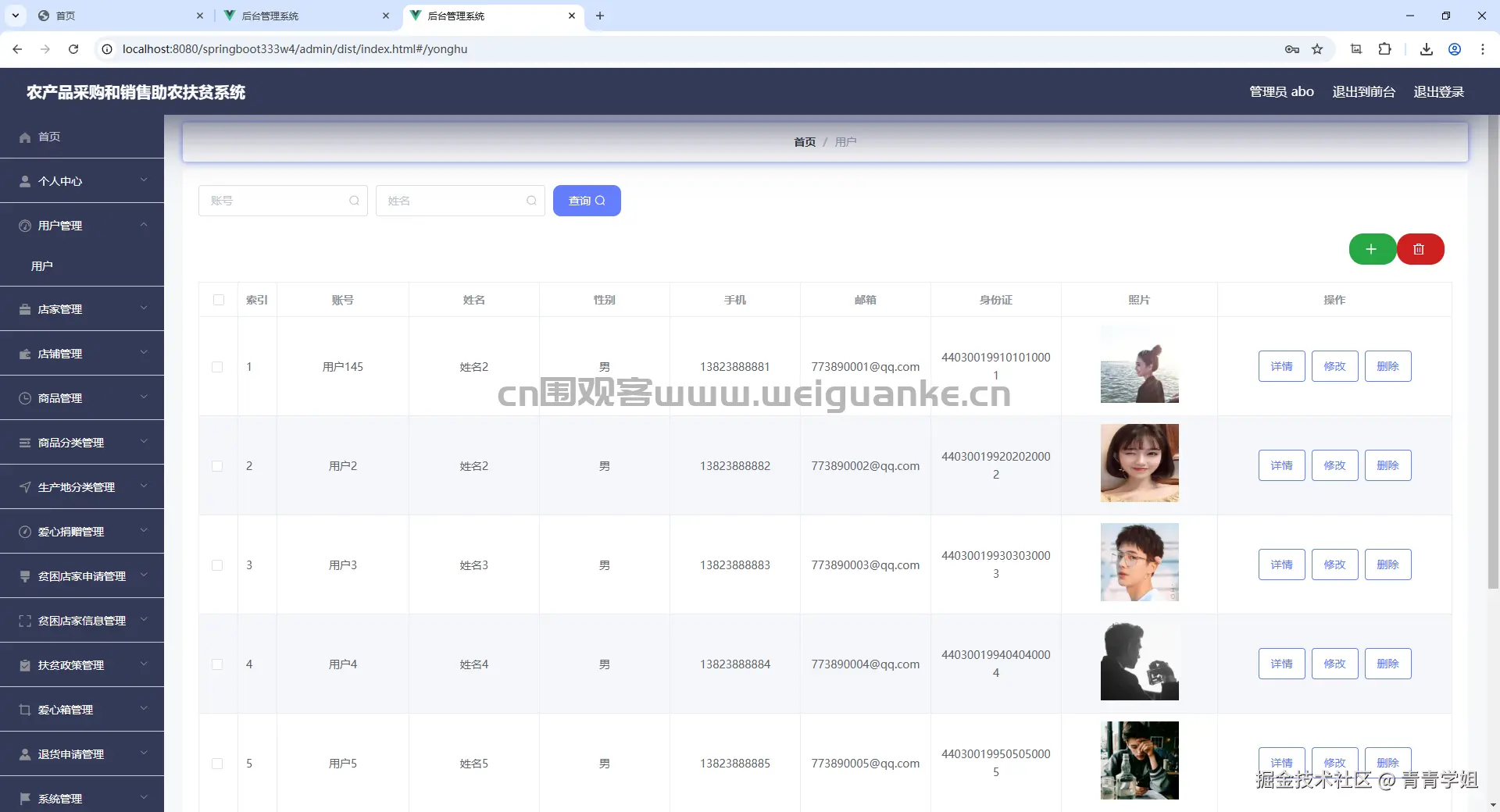This screenshot has width=1500, height=812.
Task: Bookmark this page with the star icon
Action: 1317,49
